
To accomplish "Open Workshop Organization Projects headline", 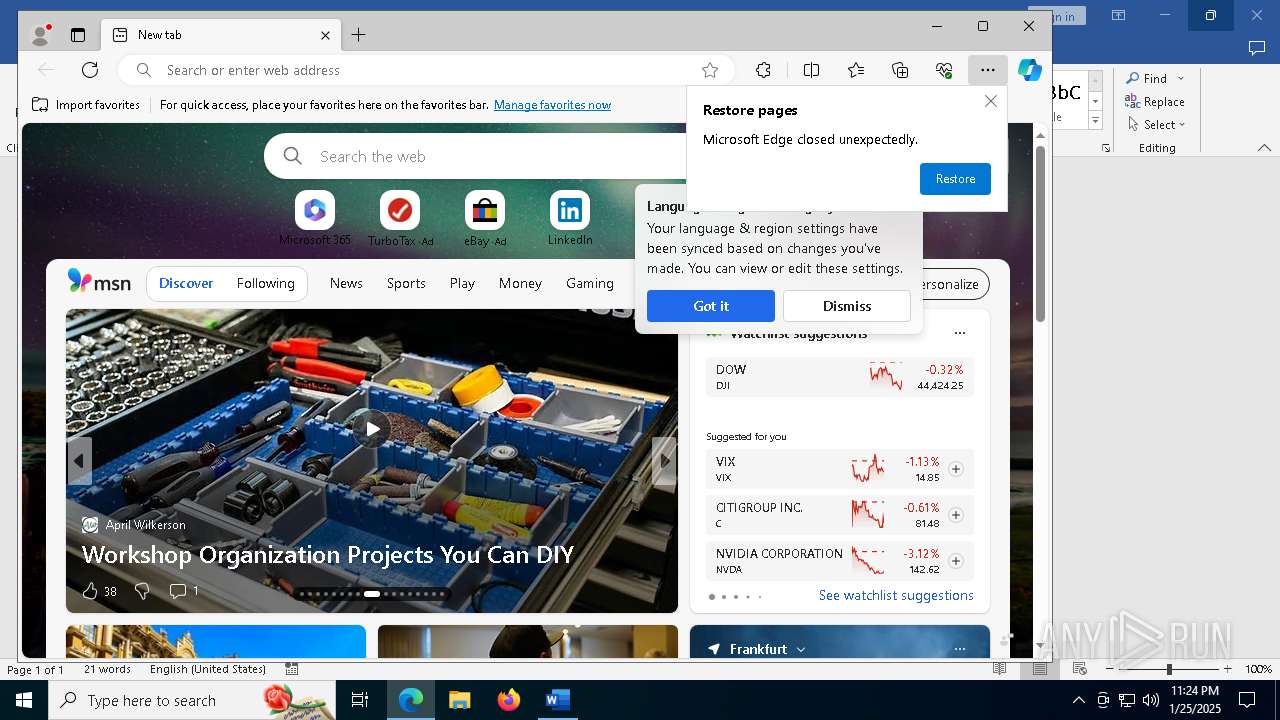I will point(327,555).
